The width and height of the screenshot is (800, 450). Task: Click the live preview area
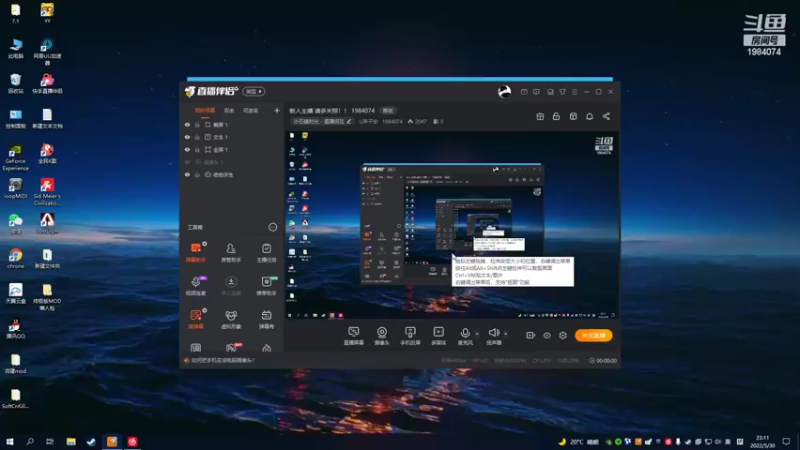click(451, 225)
